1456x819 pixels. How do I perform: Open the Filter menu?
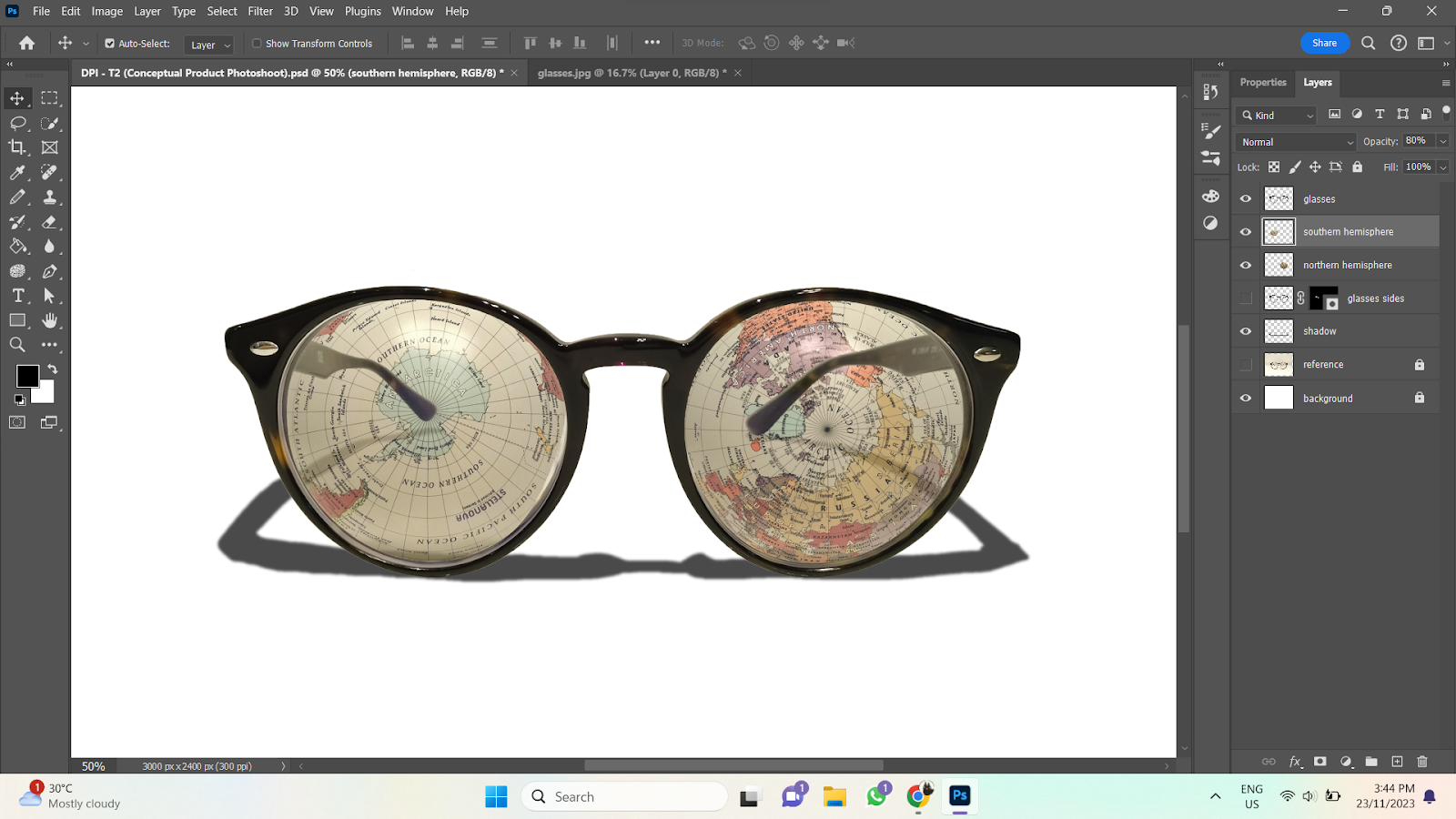point(260,11)
